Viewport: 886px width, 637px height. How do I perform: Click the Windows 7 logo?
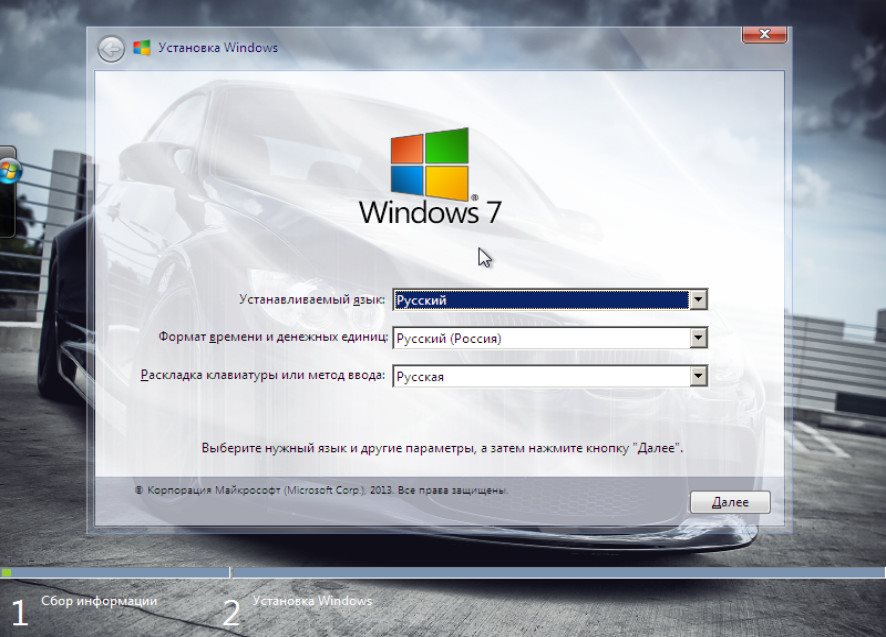click(x=430, y=176)
